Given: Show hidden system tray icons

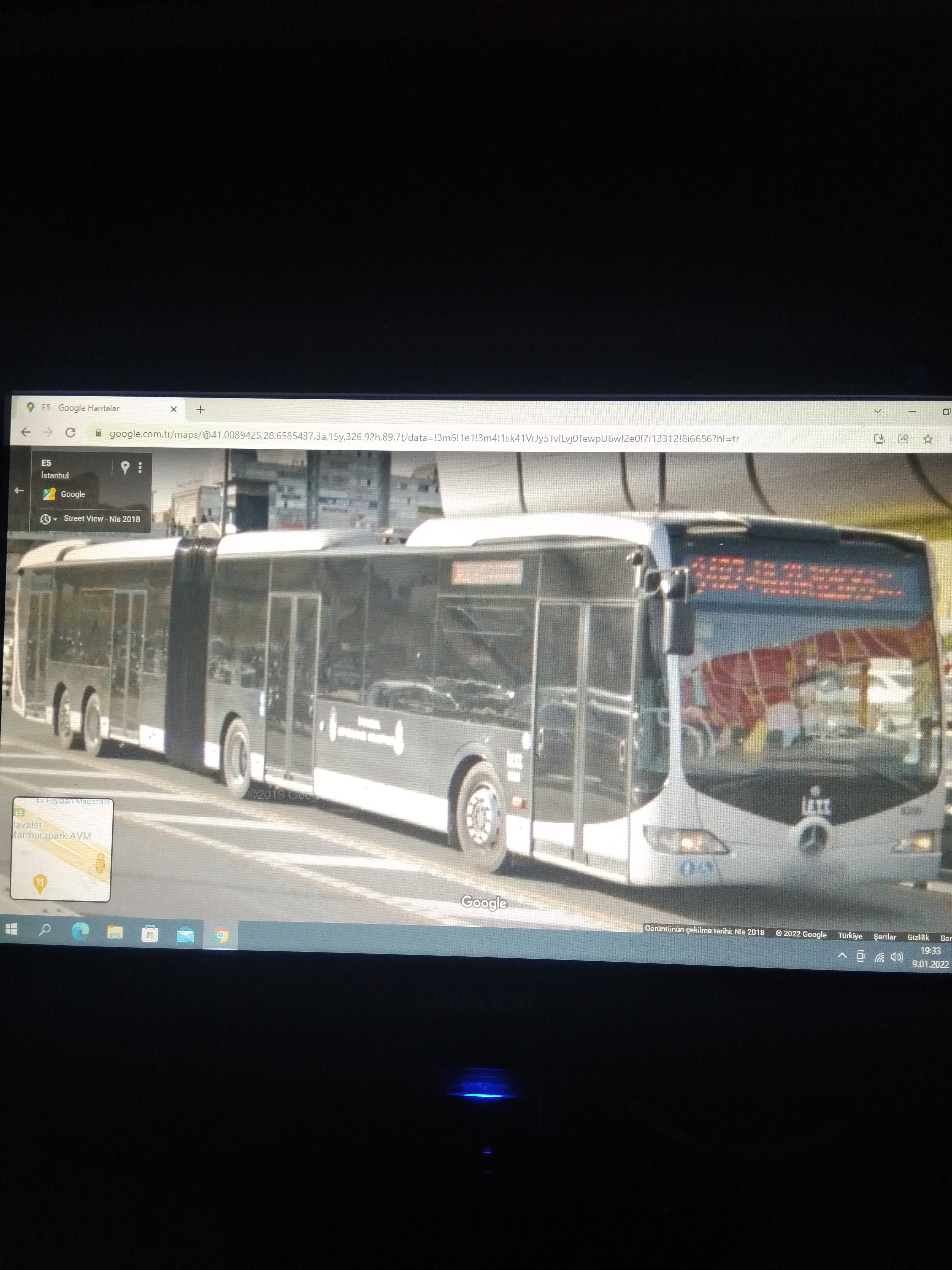Looking at the screenshot, I should pyautogui.click(x=842, y=956).
